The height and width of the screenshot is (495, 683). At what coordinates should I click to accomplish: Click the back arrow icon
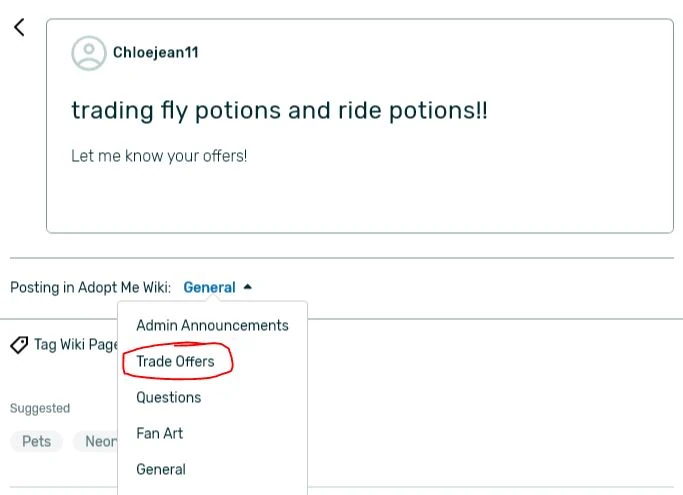[x=19, y=28]
